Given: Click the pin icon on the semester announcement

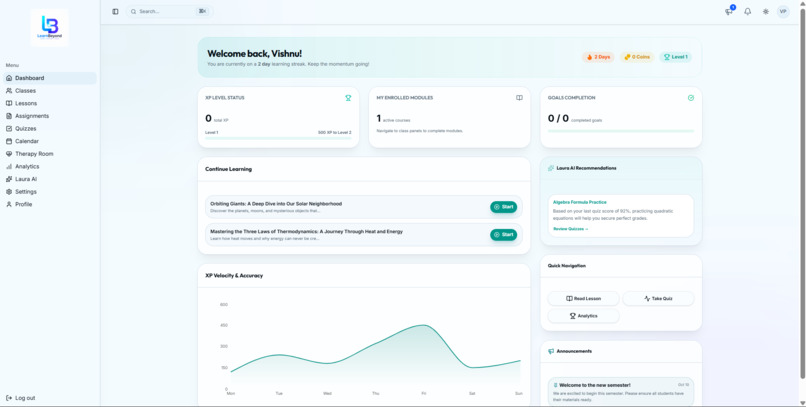Looking at the screenshot, I should tap(556, 385).
